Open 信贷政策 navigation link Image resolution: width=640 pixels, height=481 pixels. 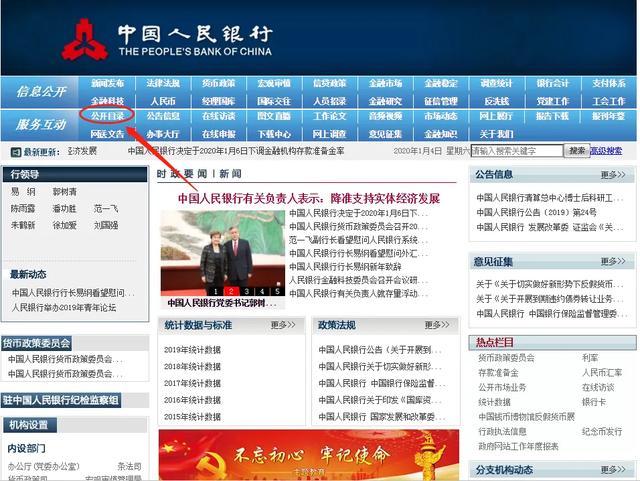pos(329,83)
